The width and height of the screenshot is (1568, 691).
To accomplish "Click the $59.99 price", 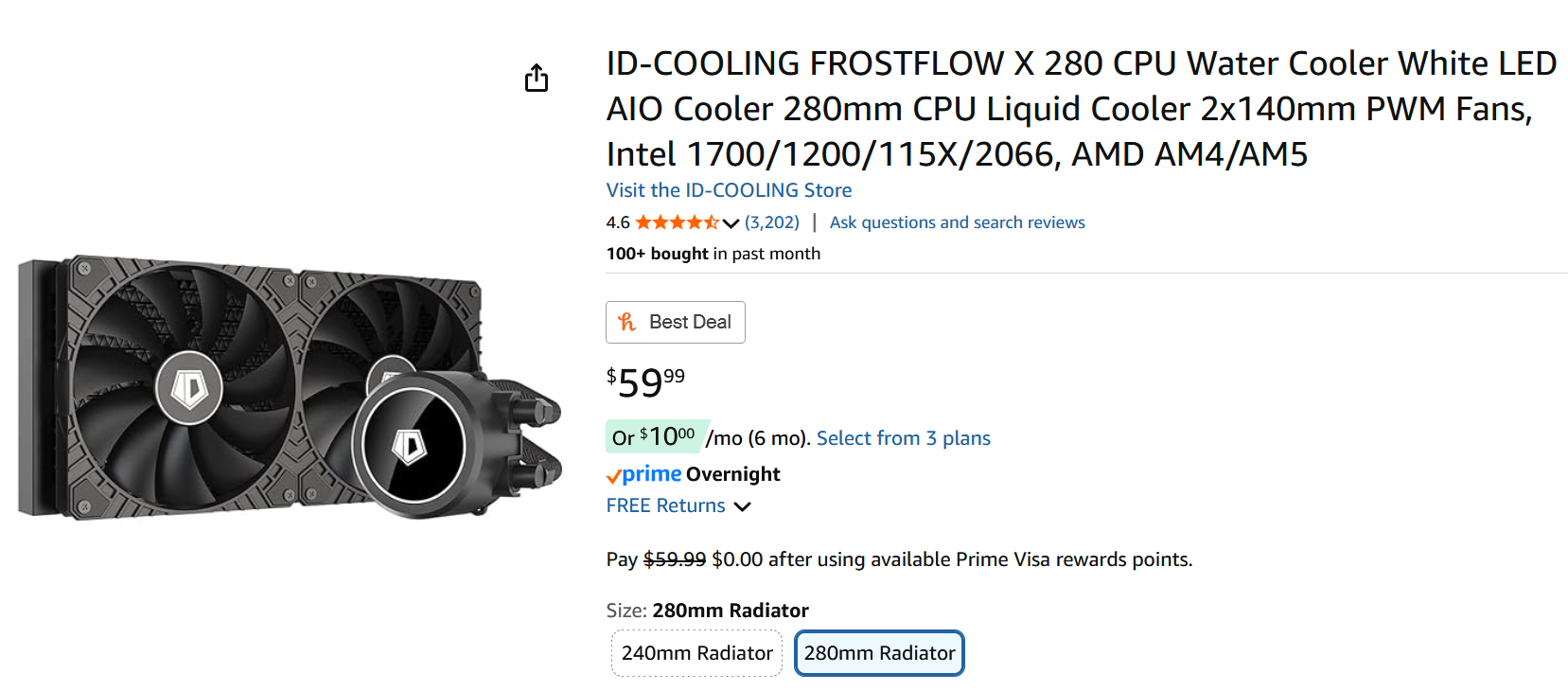I will click(645, 382).
